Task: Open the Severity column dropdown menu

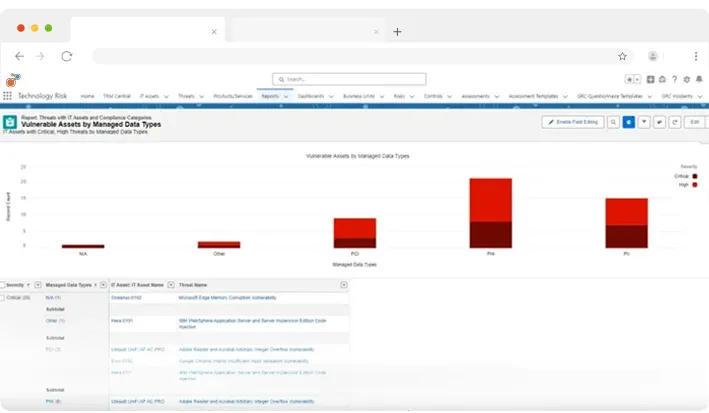Action: click(x=38, y=285)
